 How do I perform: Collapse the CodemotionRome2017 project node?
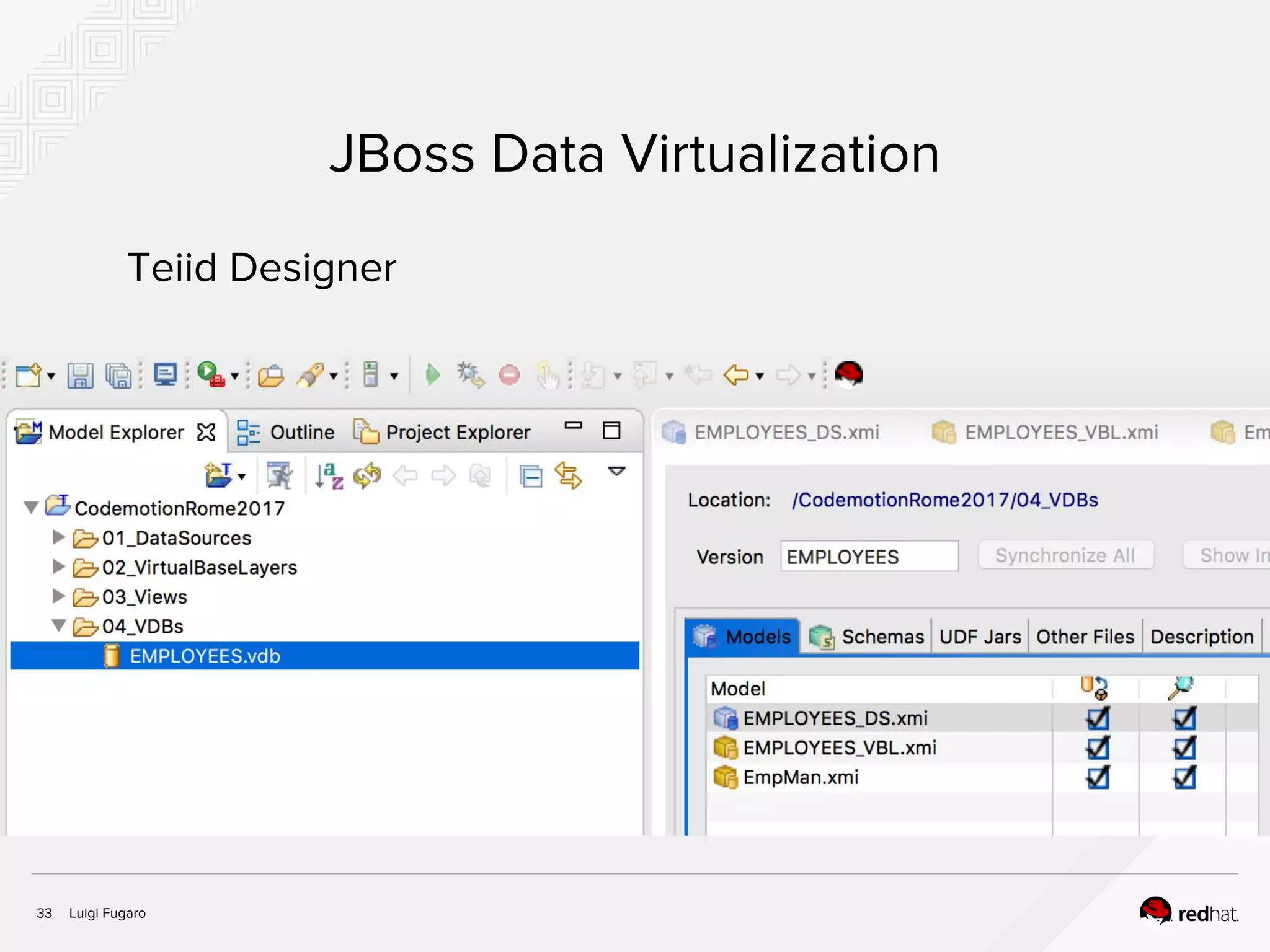(31, 508)
